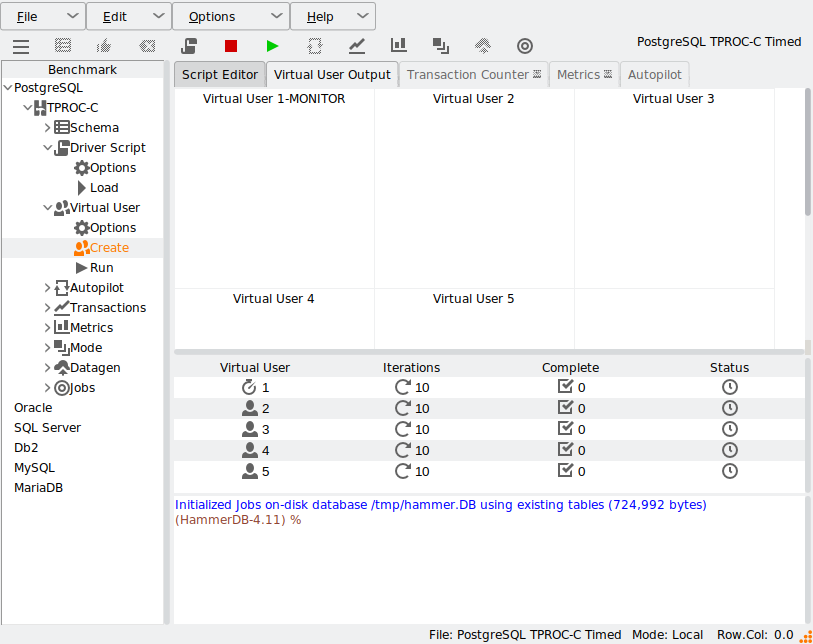The width and height of the screenshot is (813, 644).
Task: Switch to the Transaction Counter tab
Action: pos(474,75)
